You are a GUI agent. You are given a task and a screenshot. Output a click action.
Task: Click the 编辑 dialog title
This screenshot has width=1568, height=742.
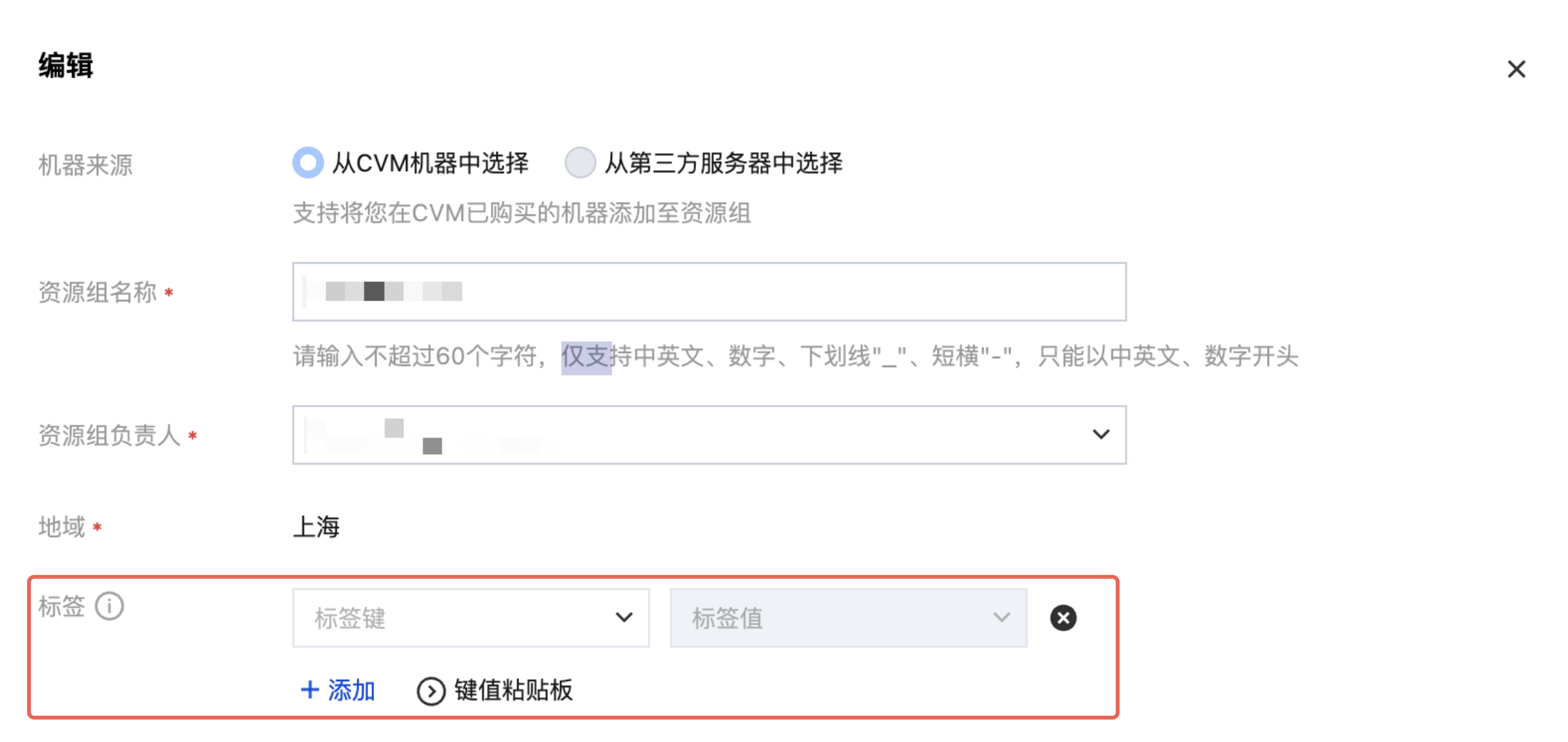click(66, 65)
